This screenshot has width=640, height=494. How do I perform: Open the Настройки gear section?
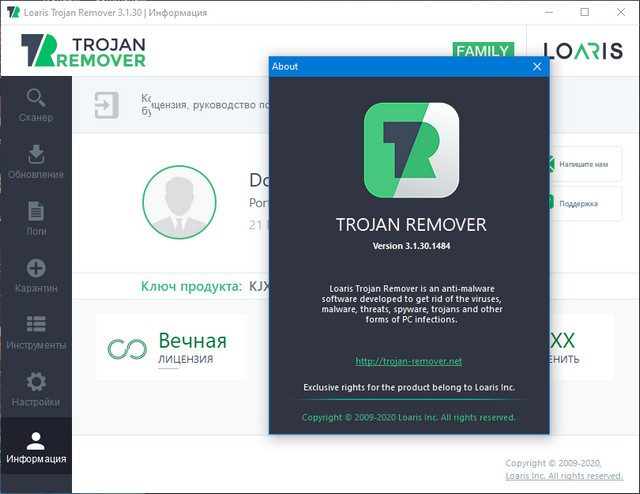click(36, 390)
